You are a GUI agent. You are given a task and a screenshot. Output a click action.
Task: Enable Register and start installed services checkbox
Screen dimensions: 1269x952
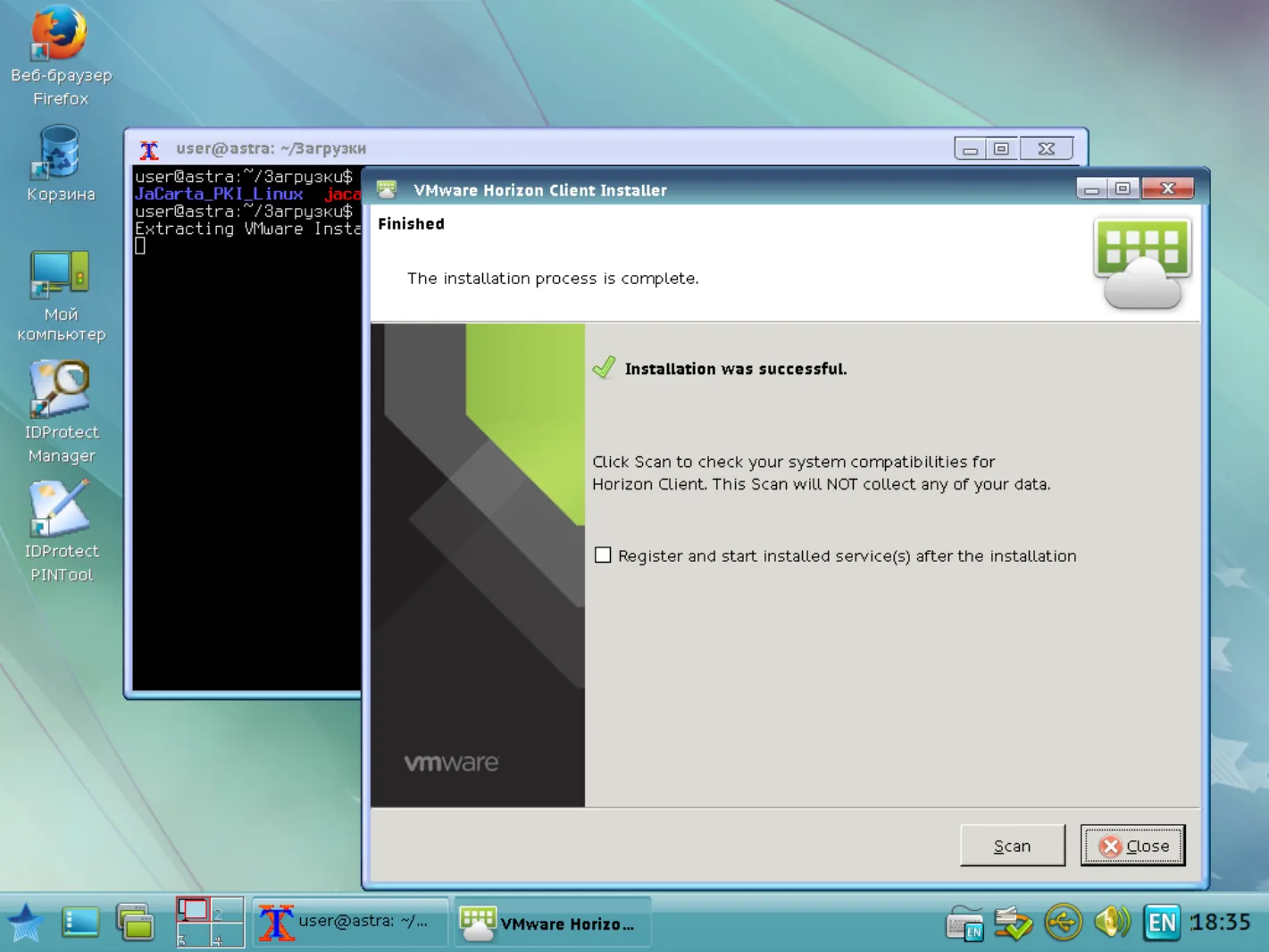(x=603, y=555)
